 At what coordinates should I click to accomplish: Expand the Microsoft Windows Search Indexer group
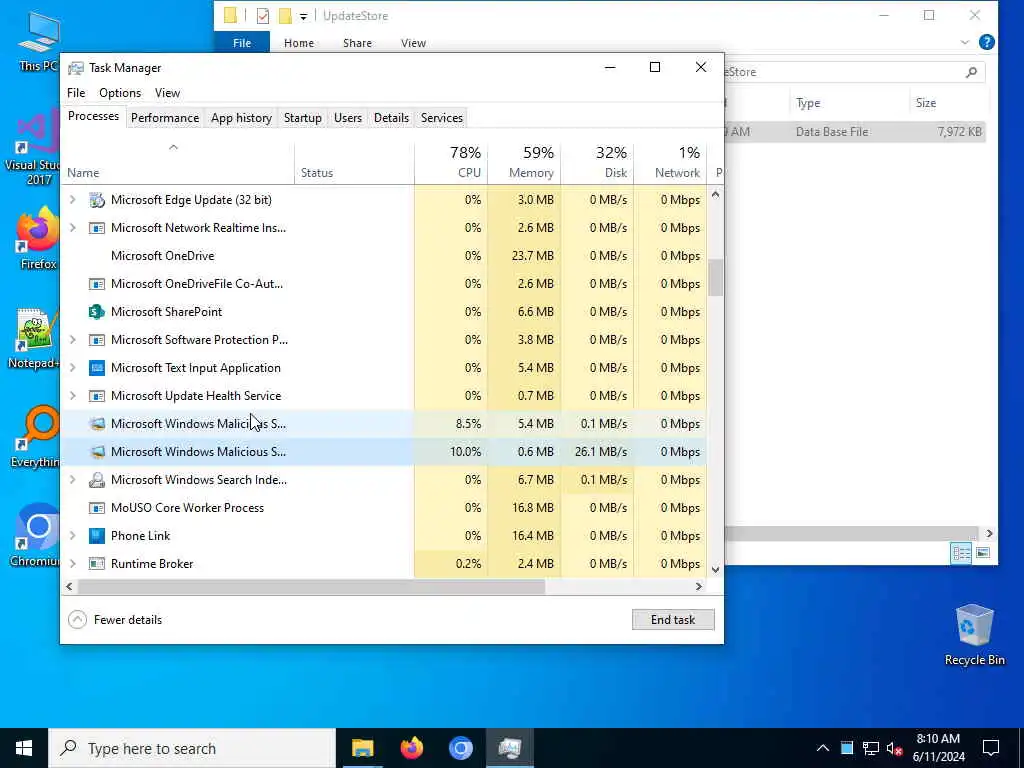(x=72, y=480)
